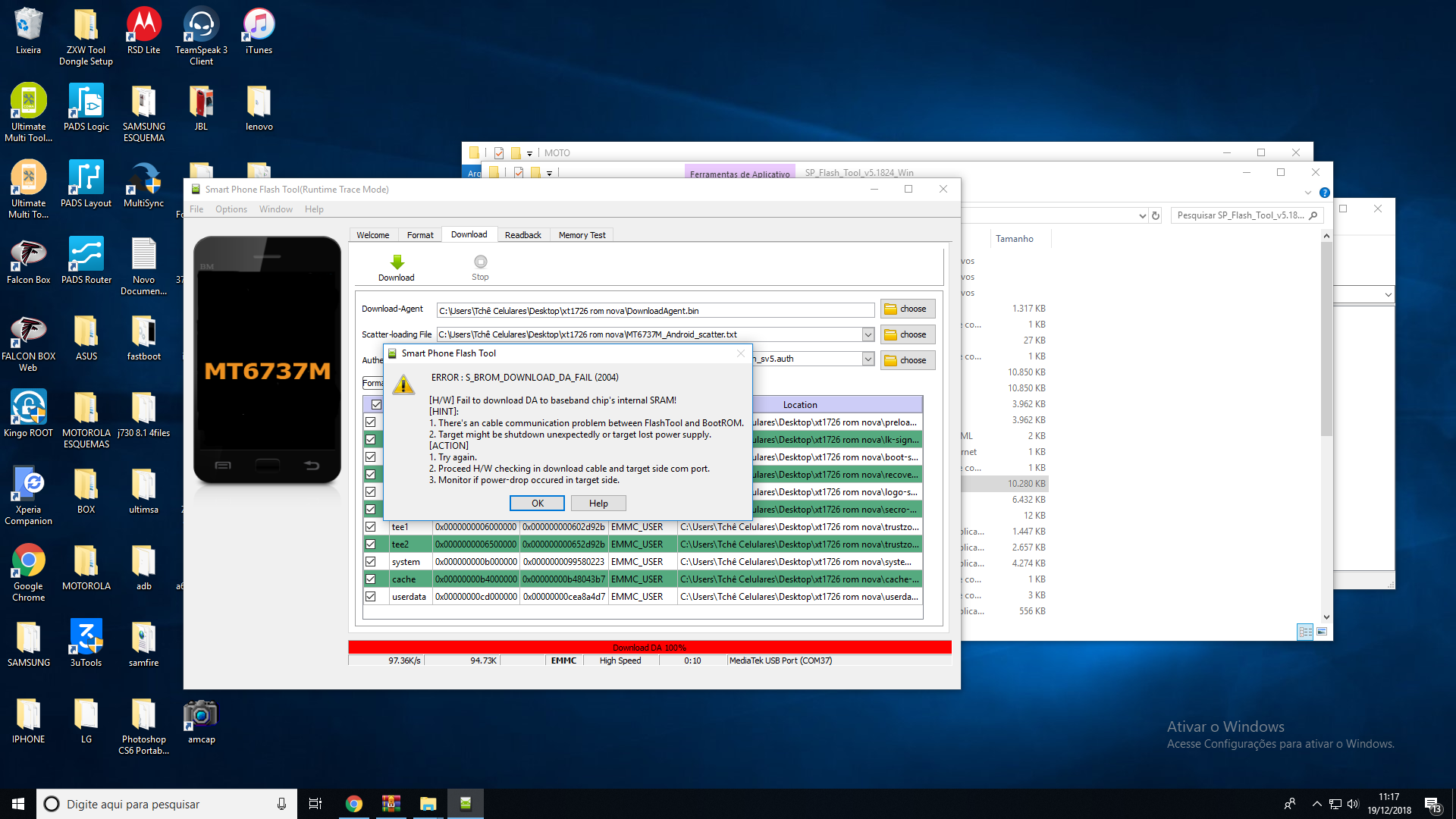The image size is (1456, 819).
Task: Click Chrome icon in the taskbar
Action: (354, 804)
